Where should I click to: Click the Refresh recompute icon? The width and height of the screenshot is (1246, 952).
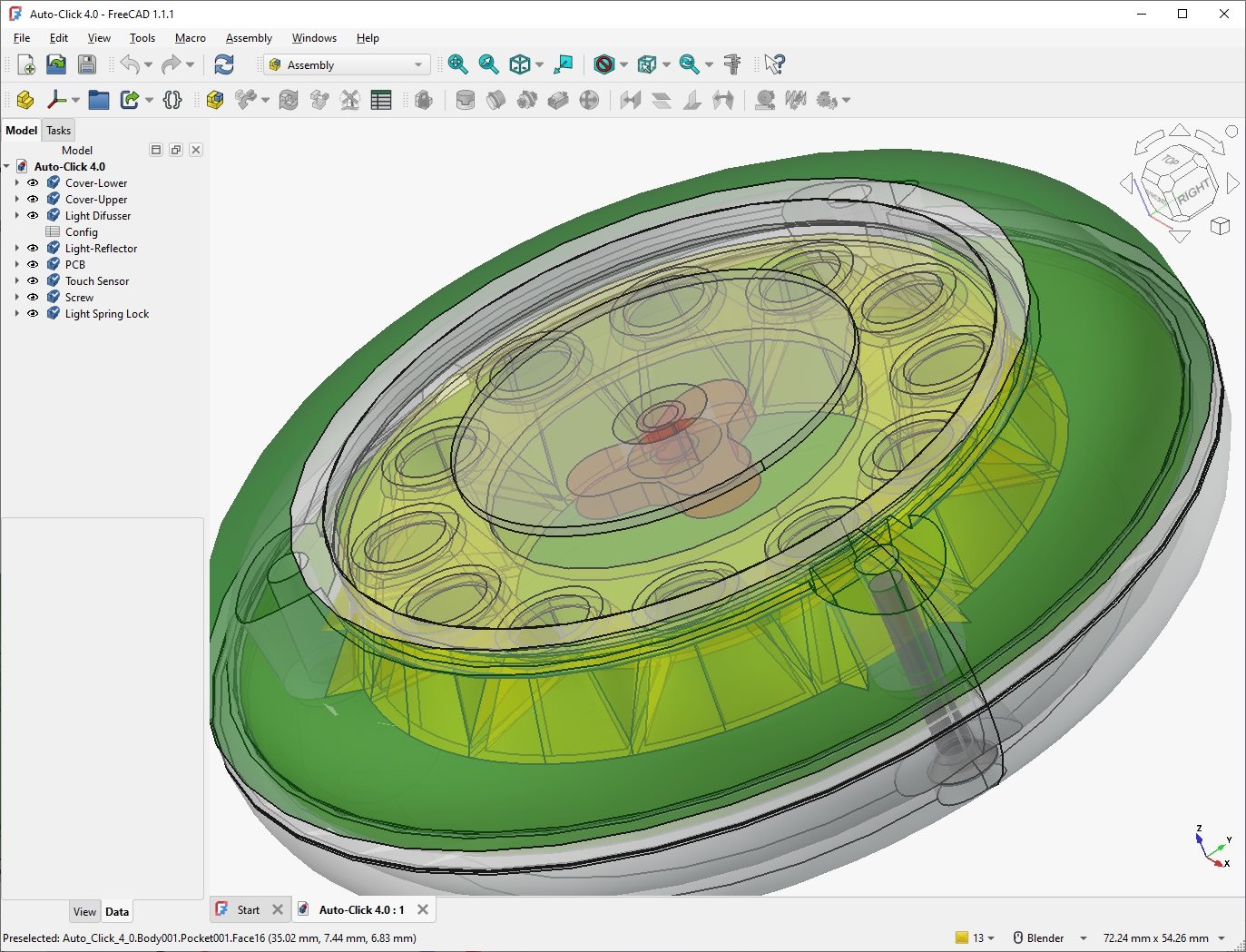224,64
